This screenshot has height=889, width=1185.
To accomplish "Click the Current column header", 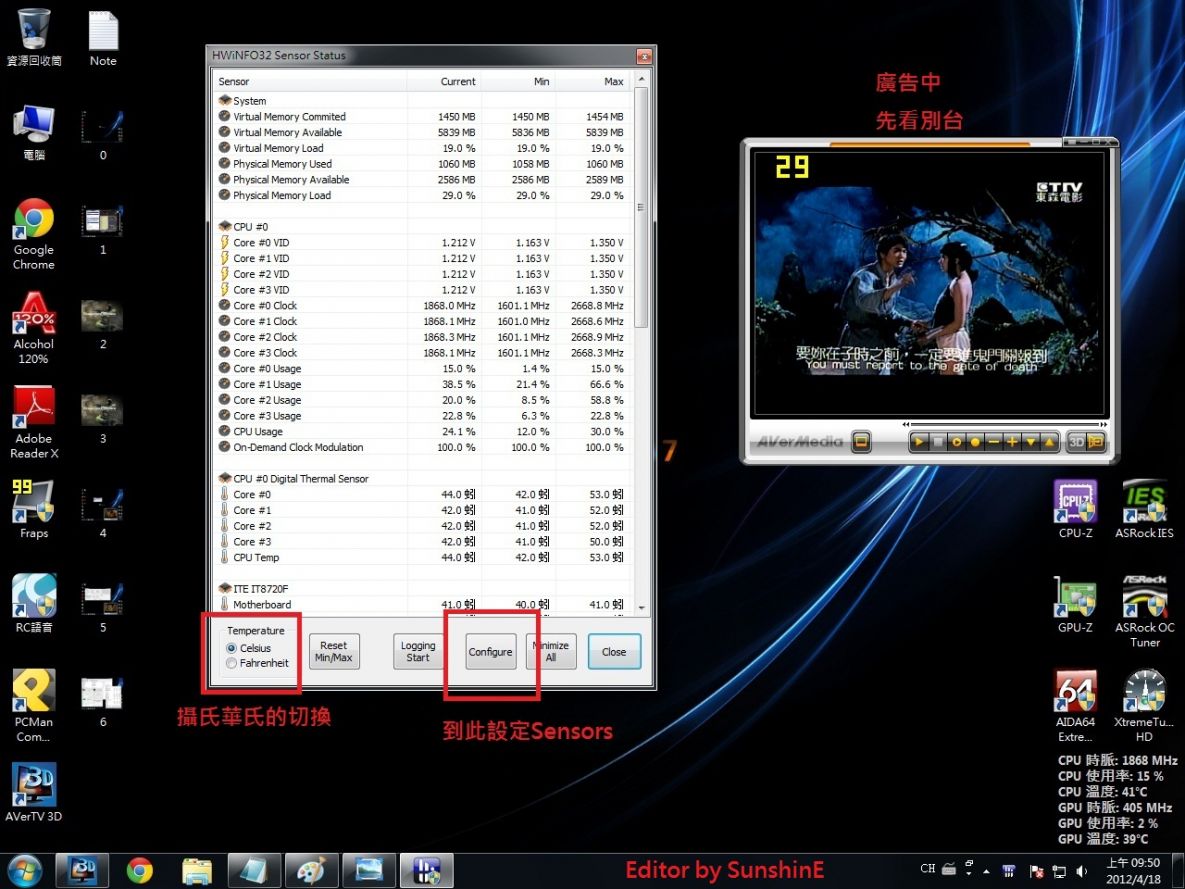I will coord(444,81).
